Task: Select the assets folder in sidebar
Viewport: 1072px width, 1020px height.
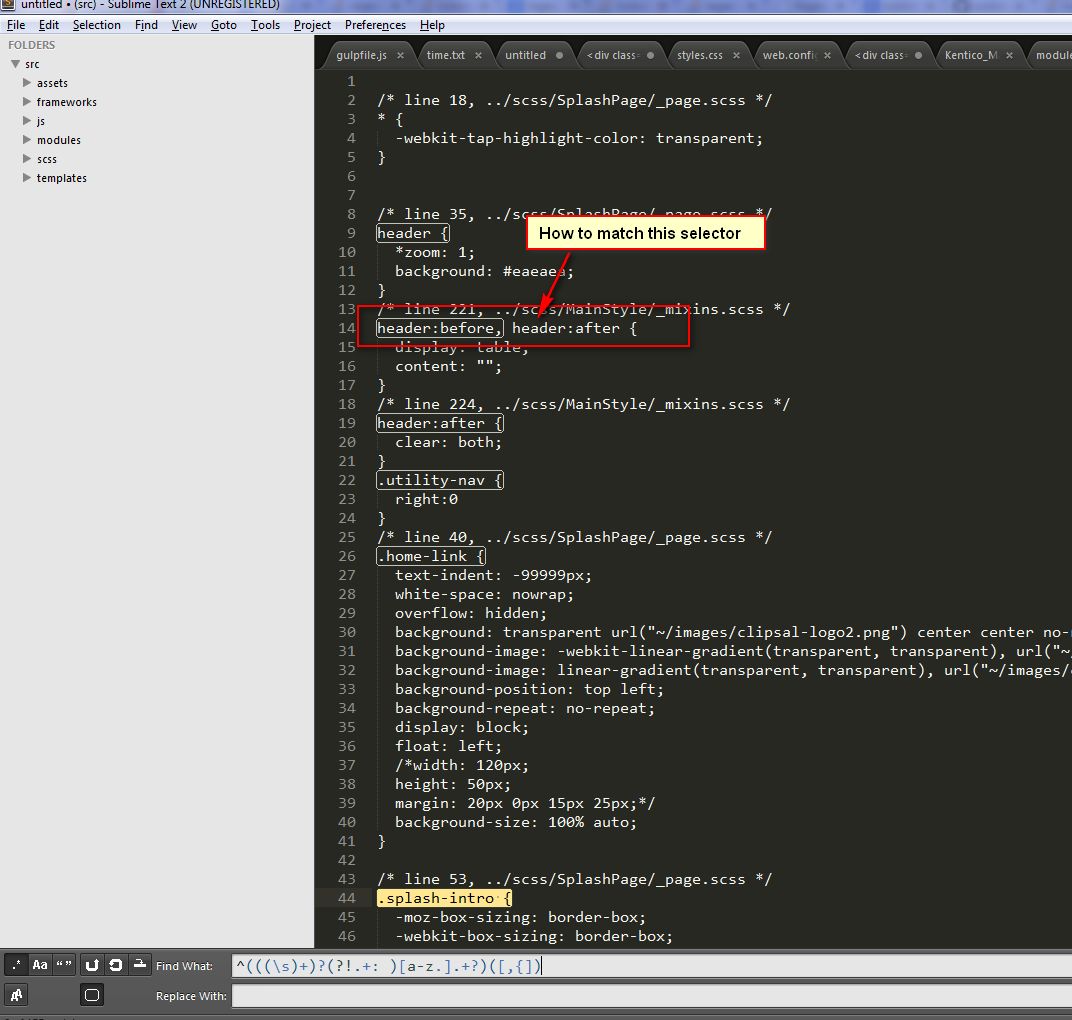Action: pos(52,83)
